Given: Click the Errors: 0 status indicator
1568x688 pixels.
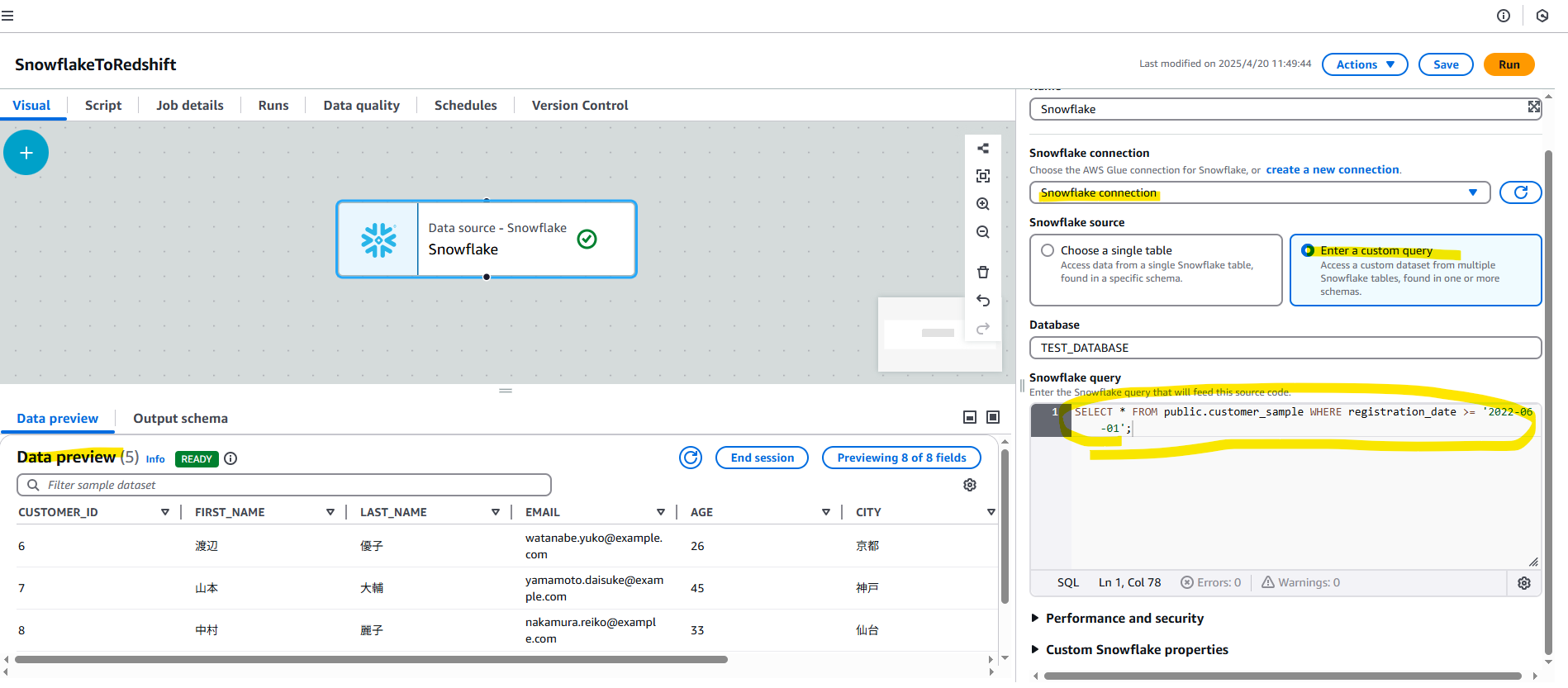Looking at the screenshot, I should pyautogui.click(x=1211, y=582).
